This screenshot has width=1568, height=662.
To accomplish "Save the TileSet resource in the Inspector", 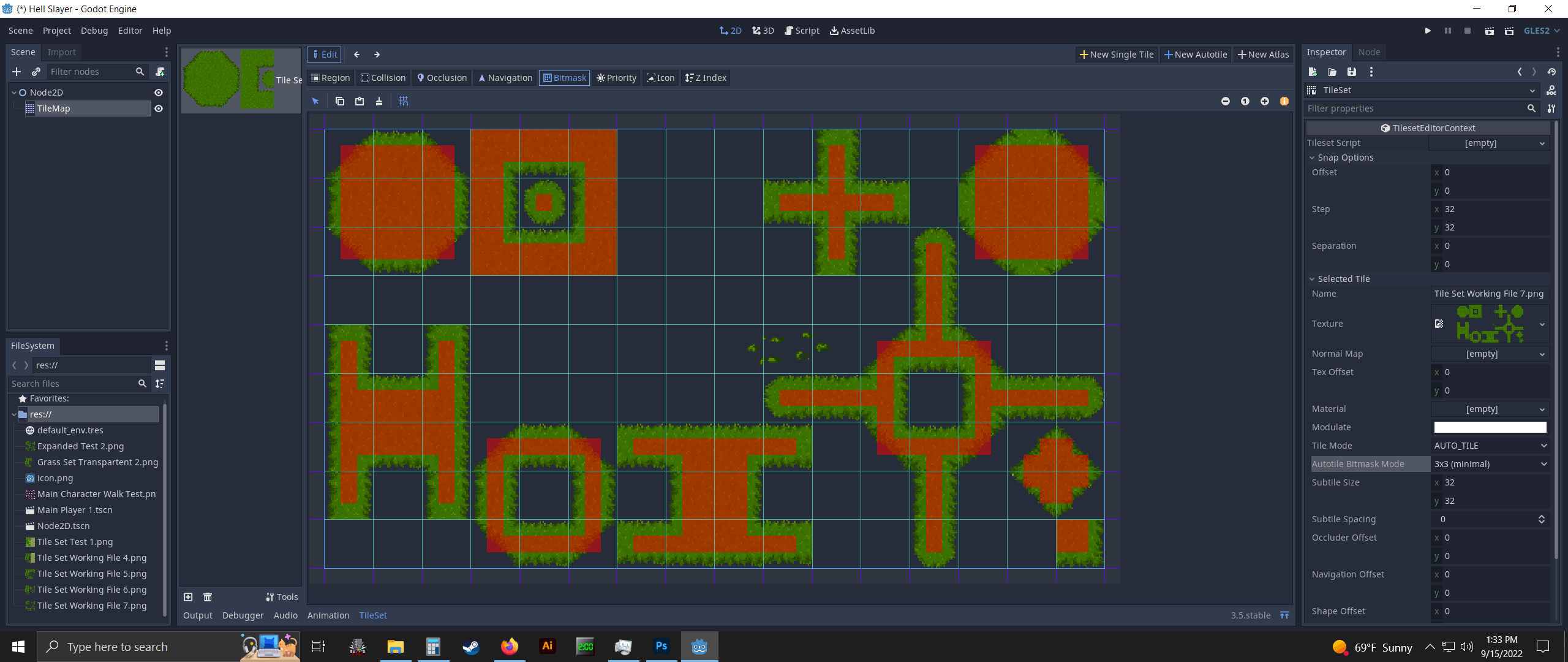I will [x=1351, y=72].
